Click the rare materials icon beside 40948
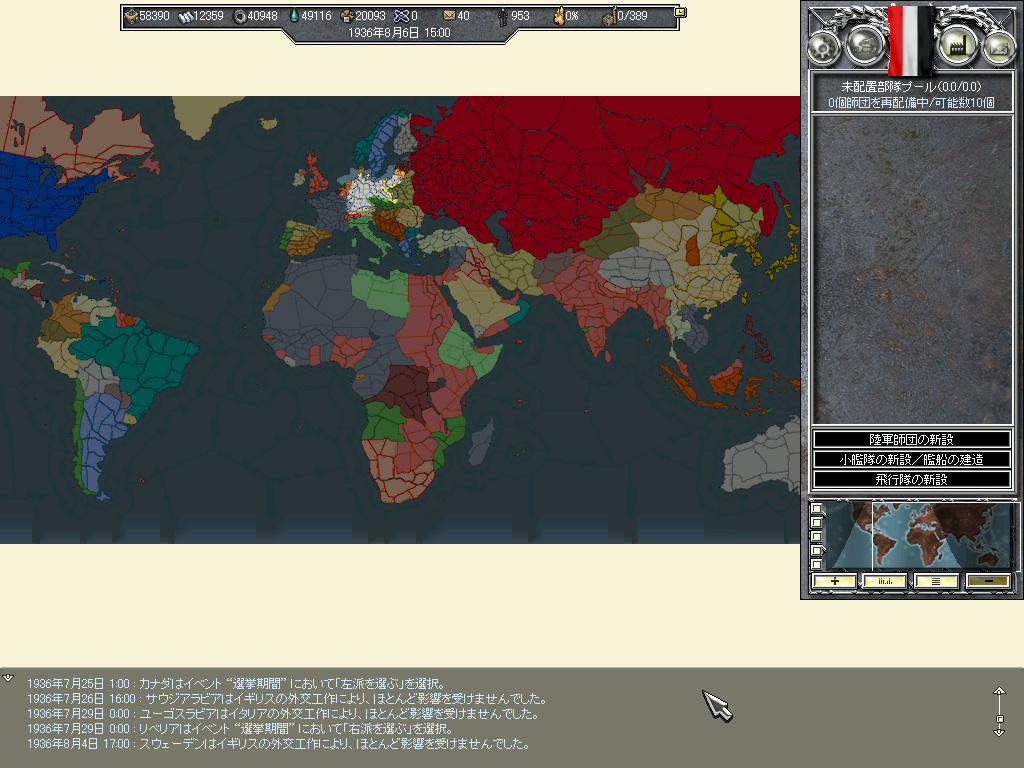This screenshot has height=768, width=1024. [240, 16]
